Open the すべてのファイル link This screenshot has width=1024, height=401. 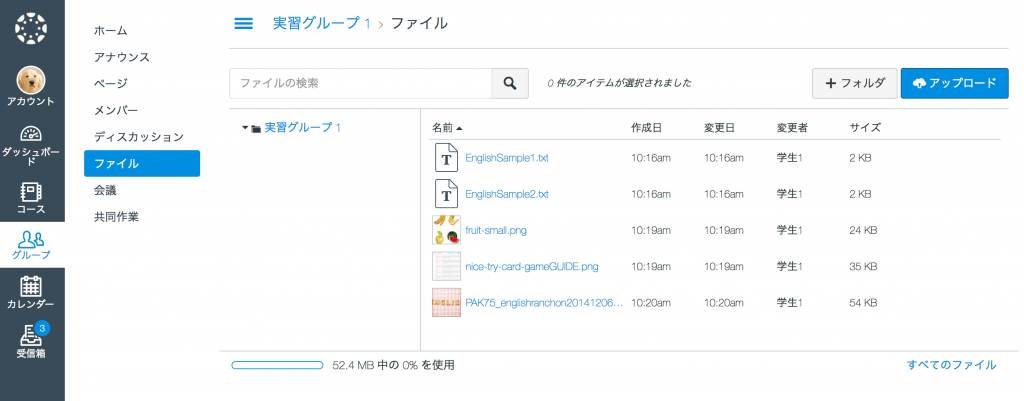tap(952, 365)
